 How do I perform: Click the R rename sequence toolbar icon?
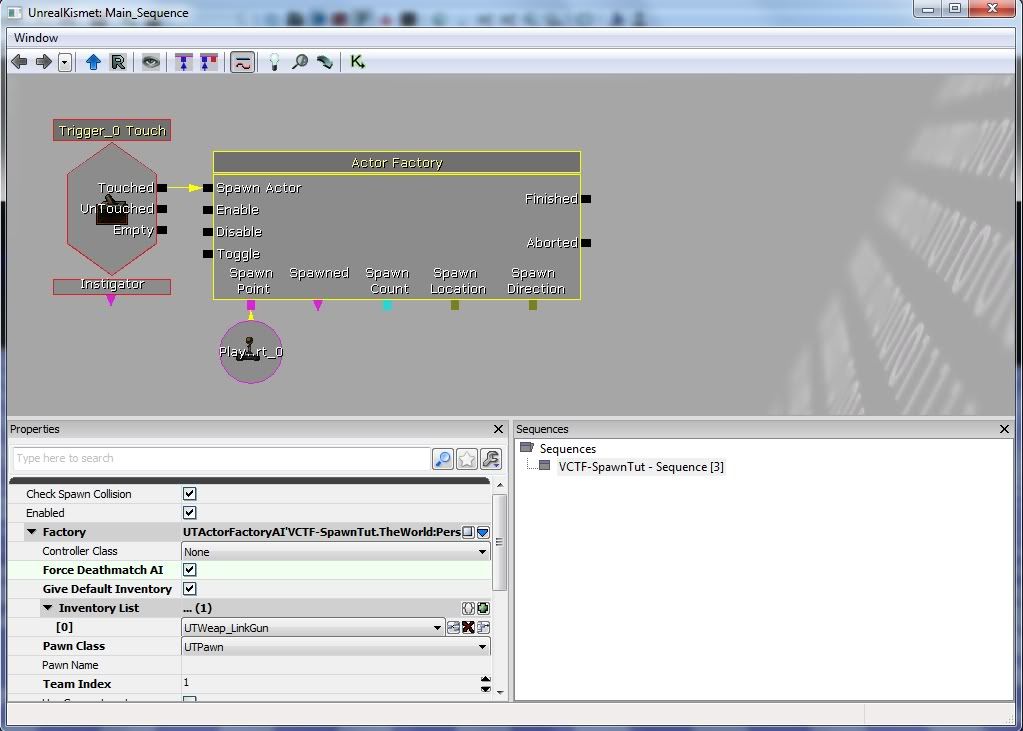118,62
